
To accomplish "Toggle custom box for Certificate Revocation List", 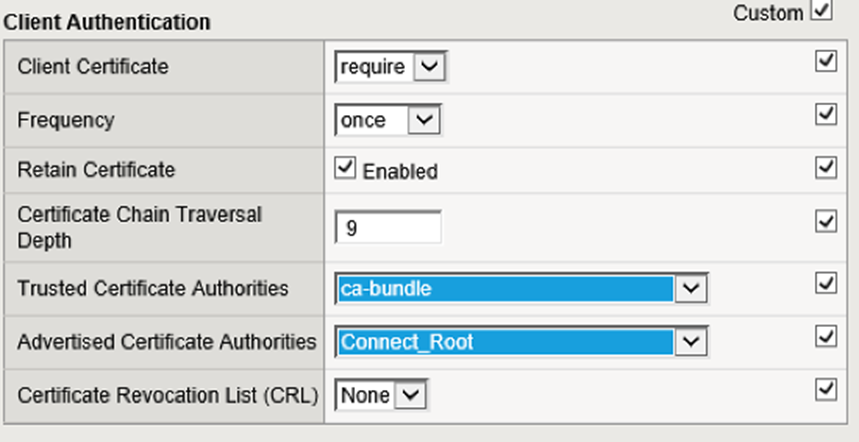I will (826, 389).
